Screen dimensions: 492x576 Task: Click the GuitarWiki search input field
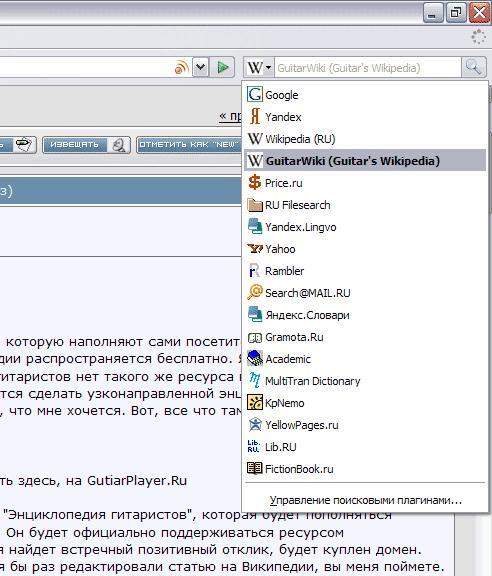(367, 68)
